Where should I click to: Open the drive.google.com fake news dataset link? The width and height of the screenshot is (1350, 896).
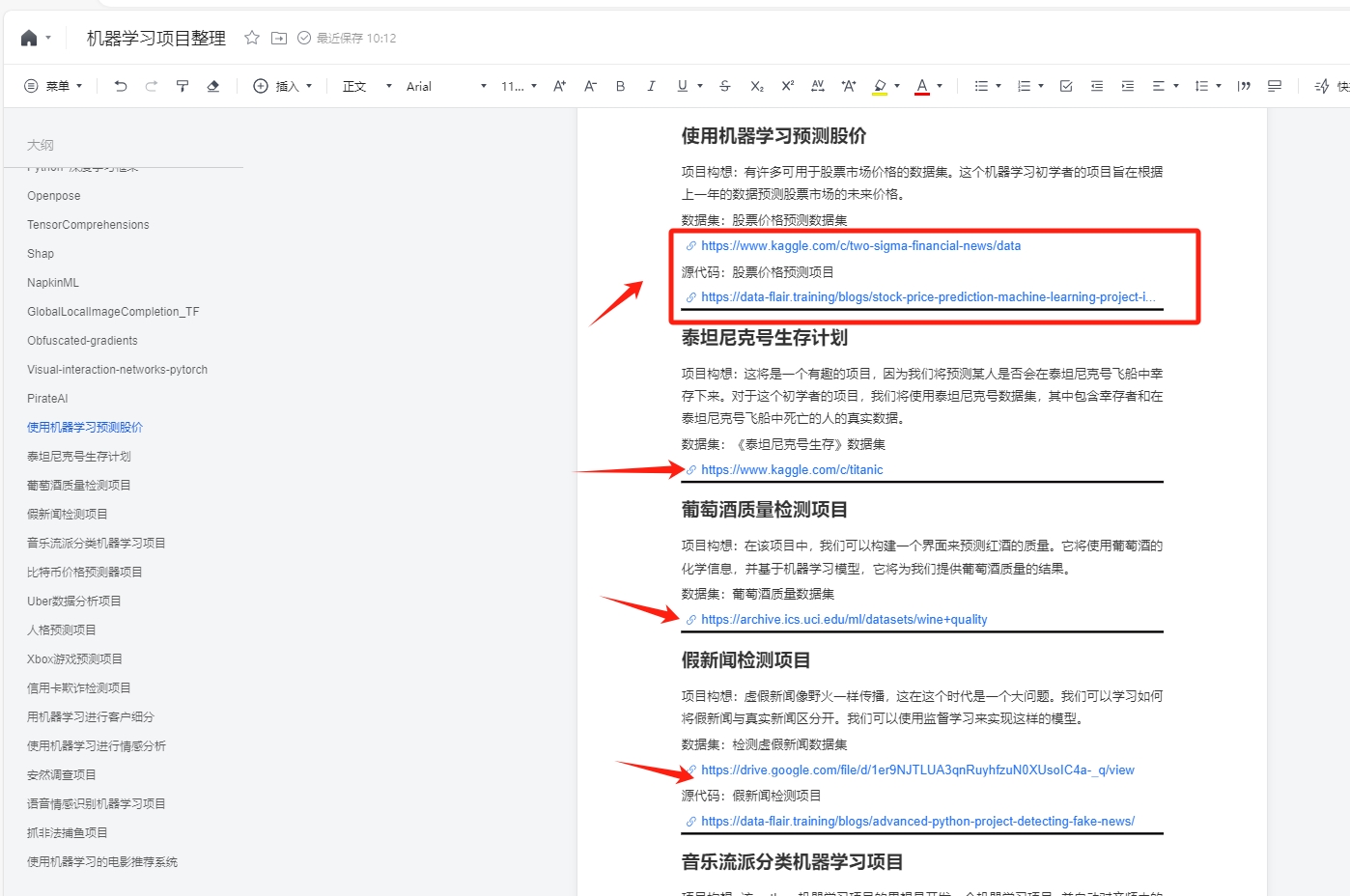coord(917,770)
